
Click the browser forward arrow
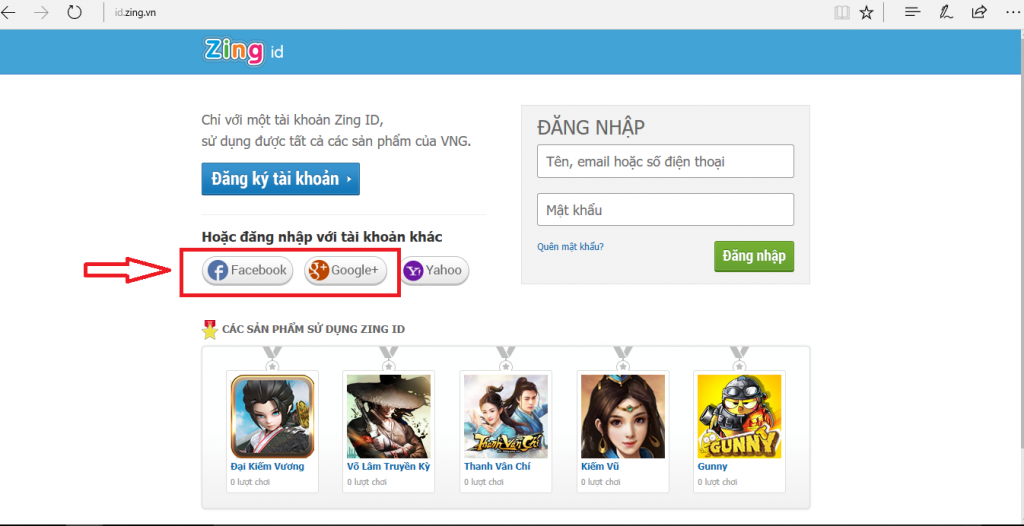point(42,12)
